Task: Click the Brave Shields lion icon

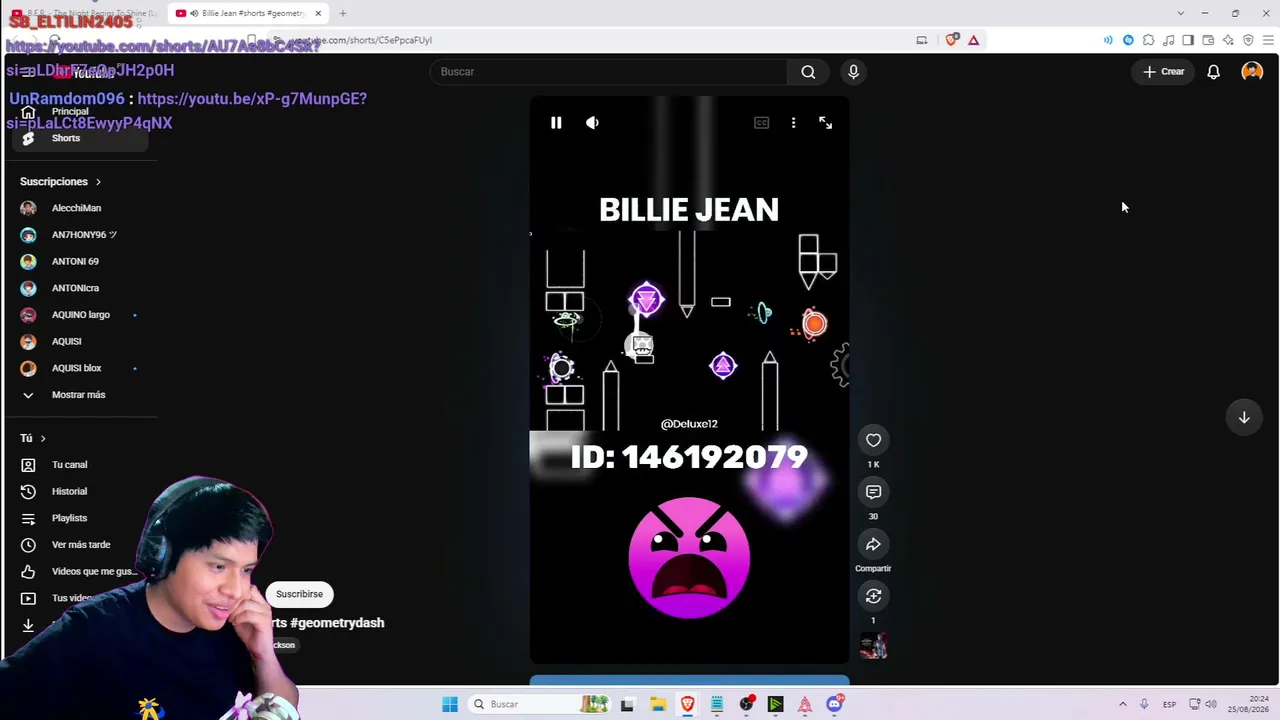Action: click(x=952, y=40)
